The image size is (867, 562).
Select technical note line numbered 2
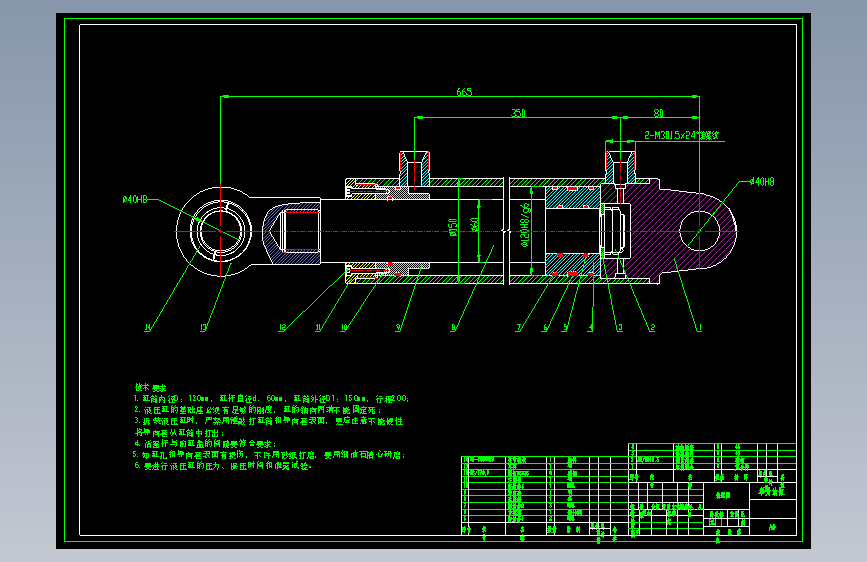click(x=258, y=410)
